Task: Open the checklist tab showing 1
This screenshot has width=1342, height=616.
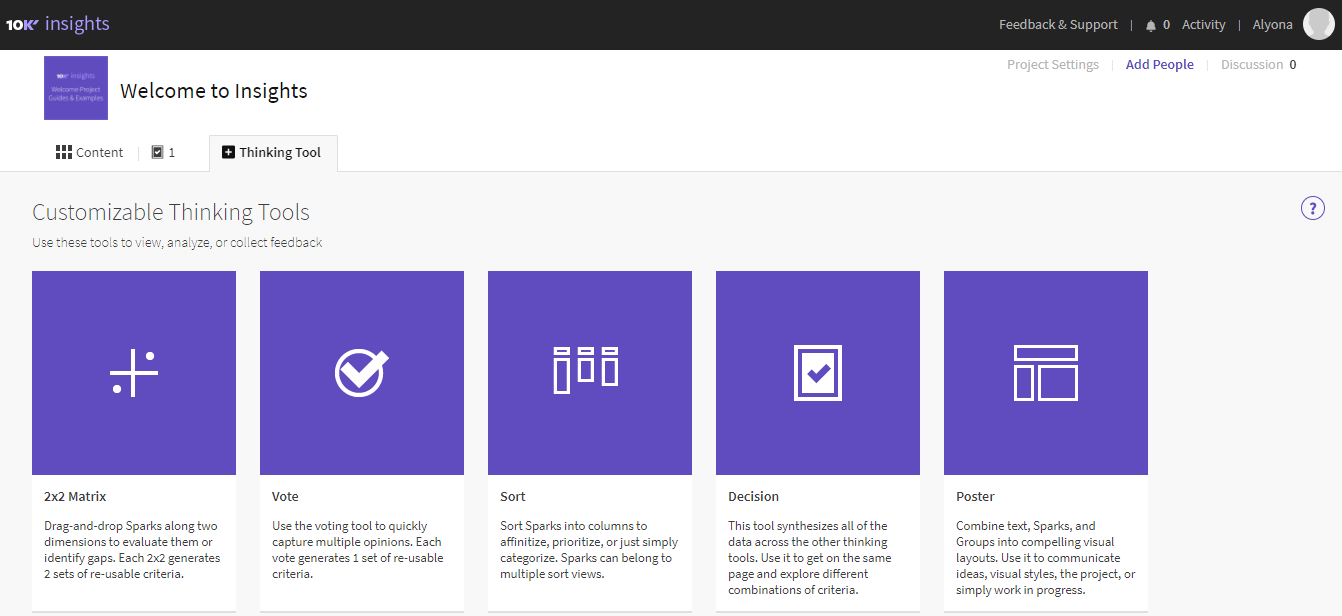Action: [x=163, y=152]
